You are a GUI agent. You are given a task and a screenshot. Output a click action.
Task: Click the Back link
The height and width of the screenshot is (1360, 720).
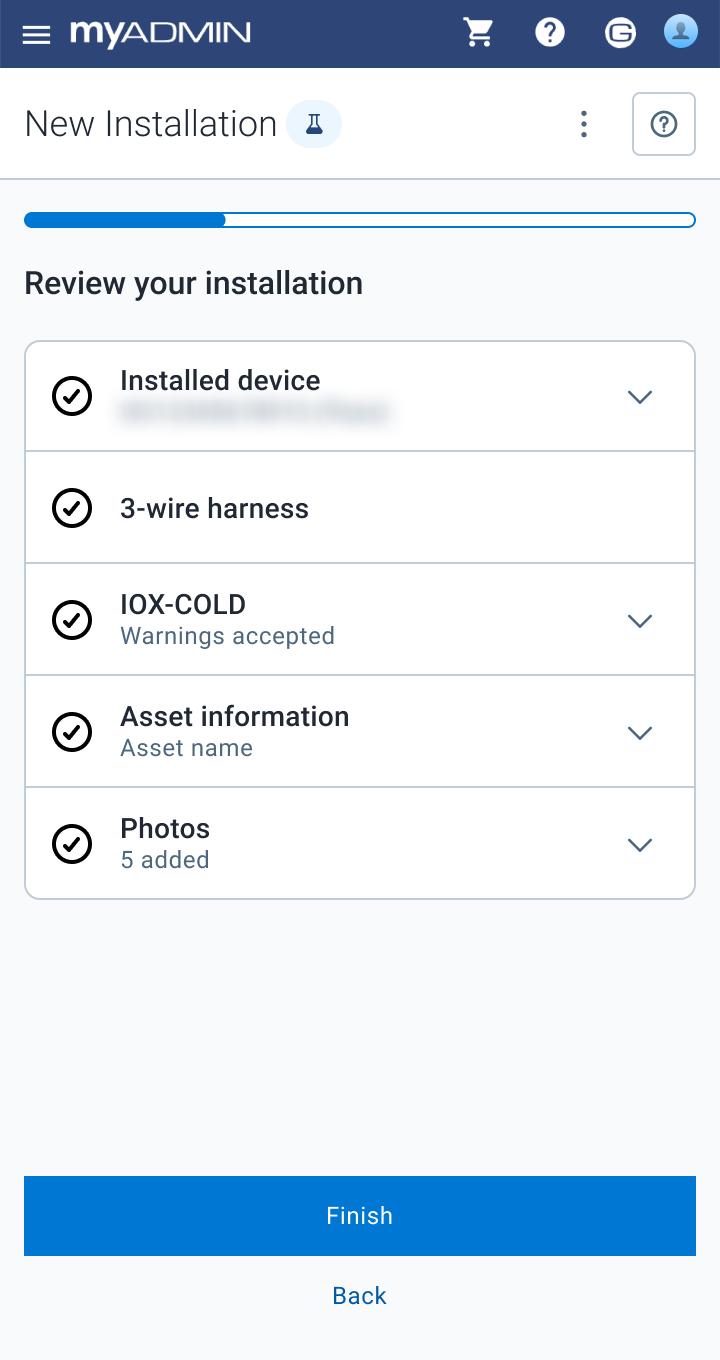360,1296
